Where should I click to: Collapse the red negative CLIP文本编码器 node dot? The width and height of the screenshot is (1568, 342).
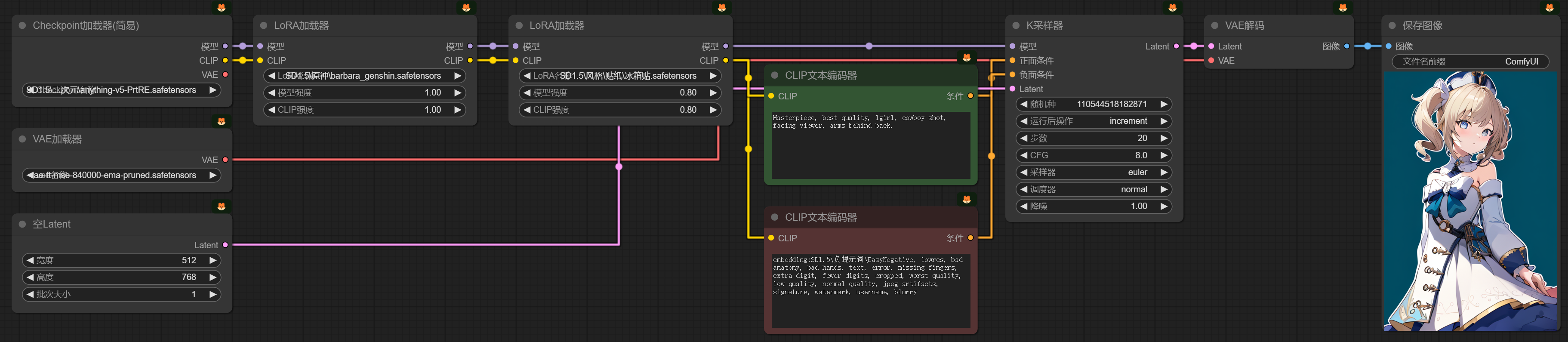coord(775,217)
